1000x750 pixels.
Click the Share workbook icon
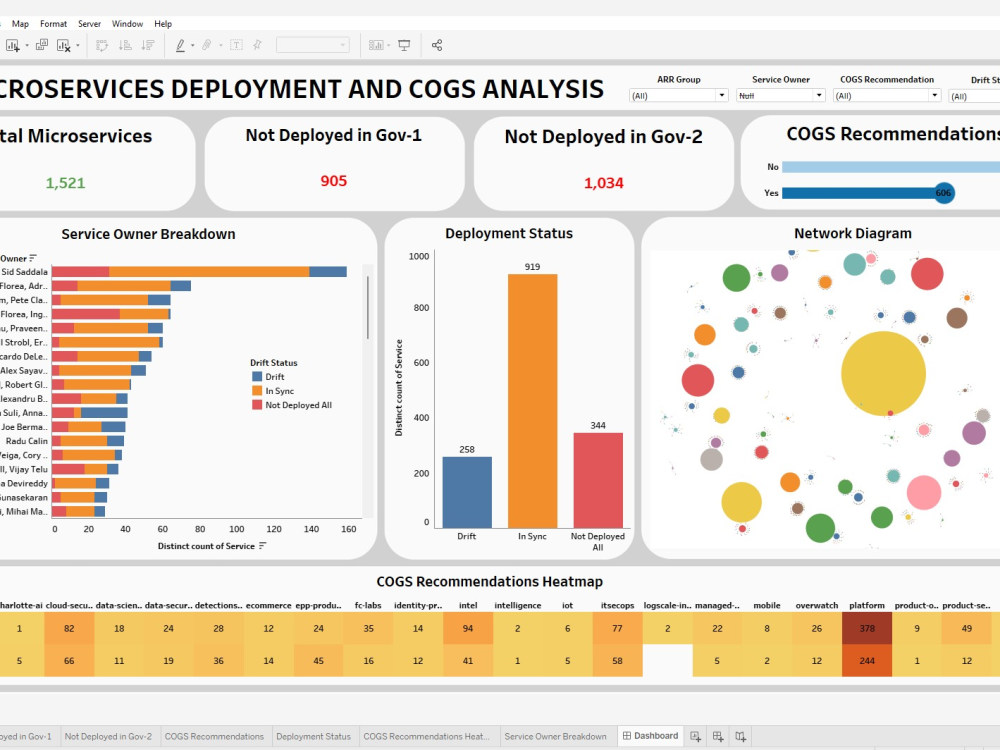click(436, 45)
